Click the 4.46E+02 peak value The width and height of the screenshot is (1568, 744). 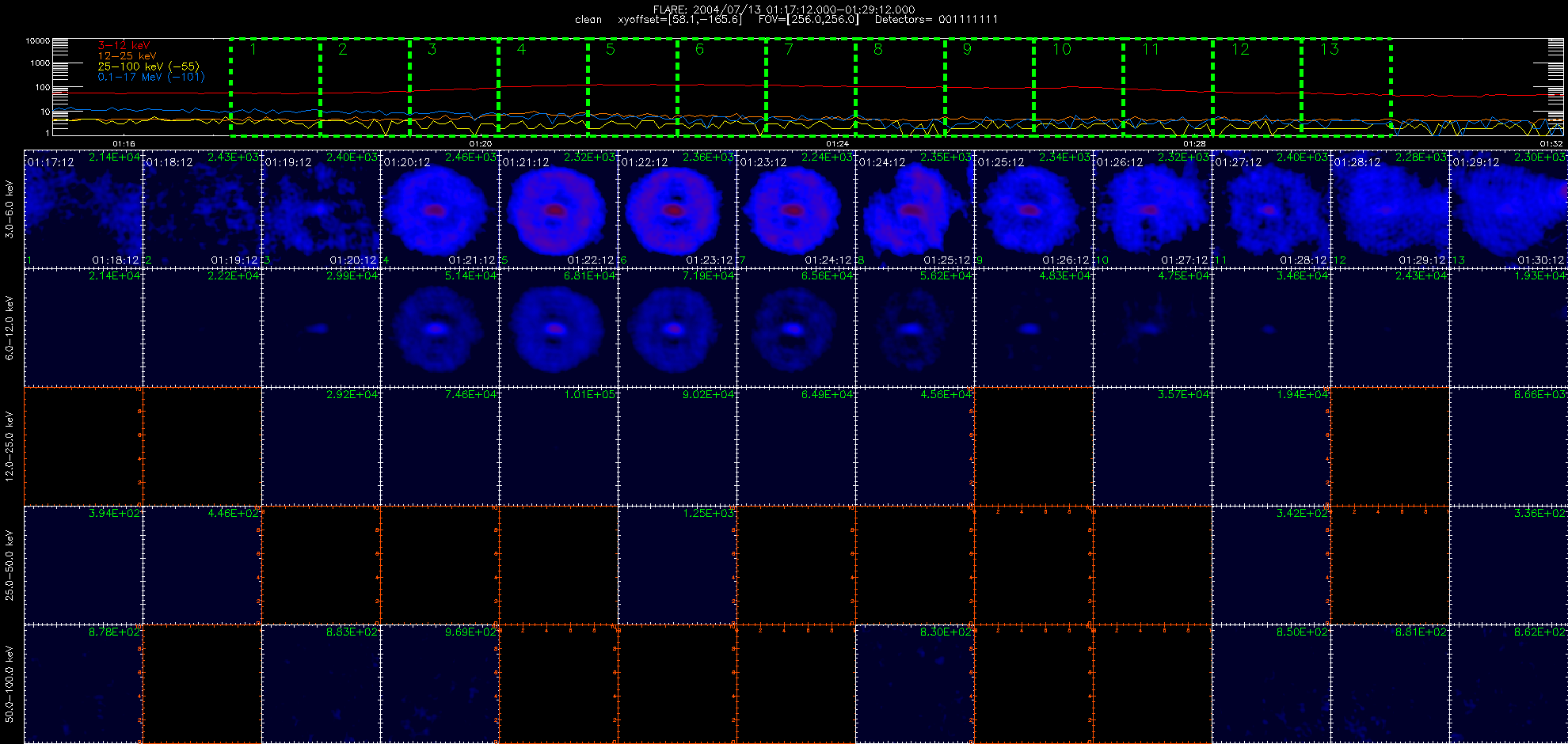tap(234, 513)
